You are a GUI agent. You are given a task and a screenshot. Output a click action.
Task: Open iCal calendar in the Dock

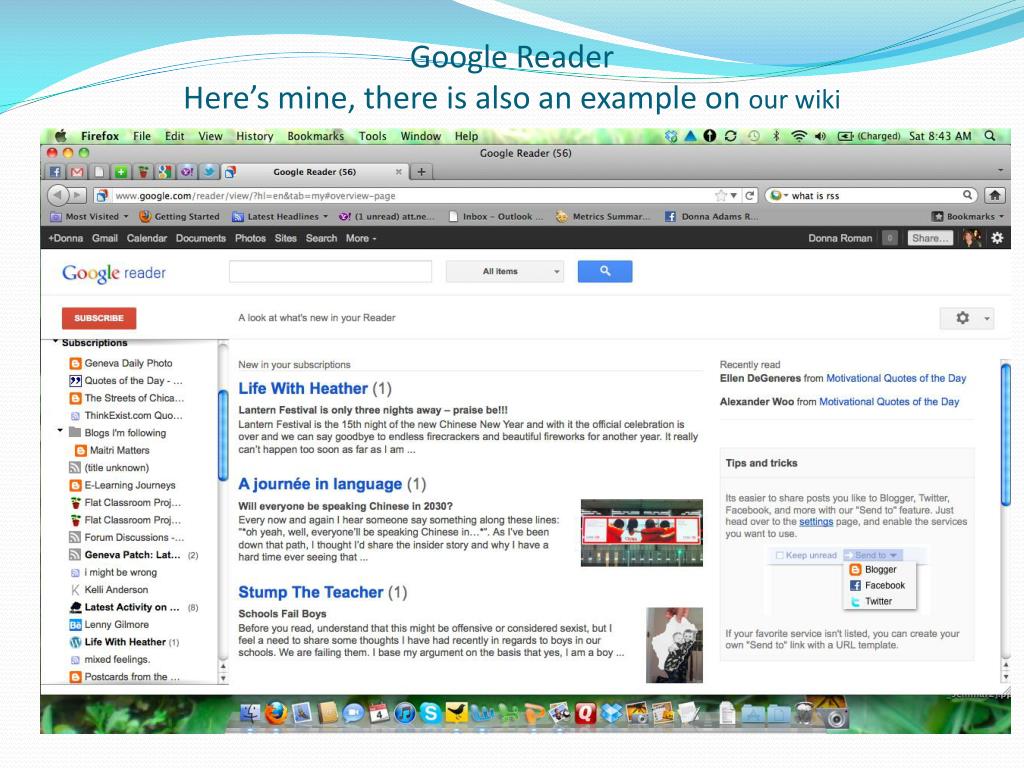point(379,712)
